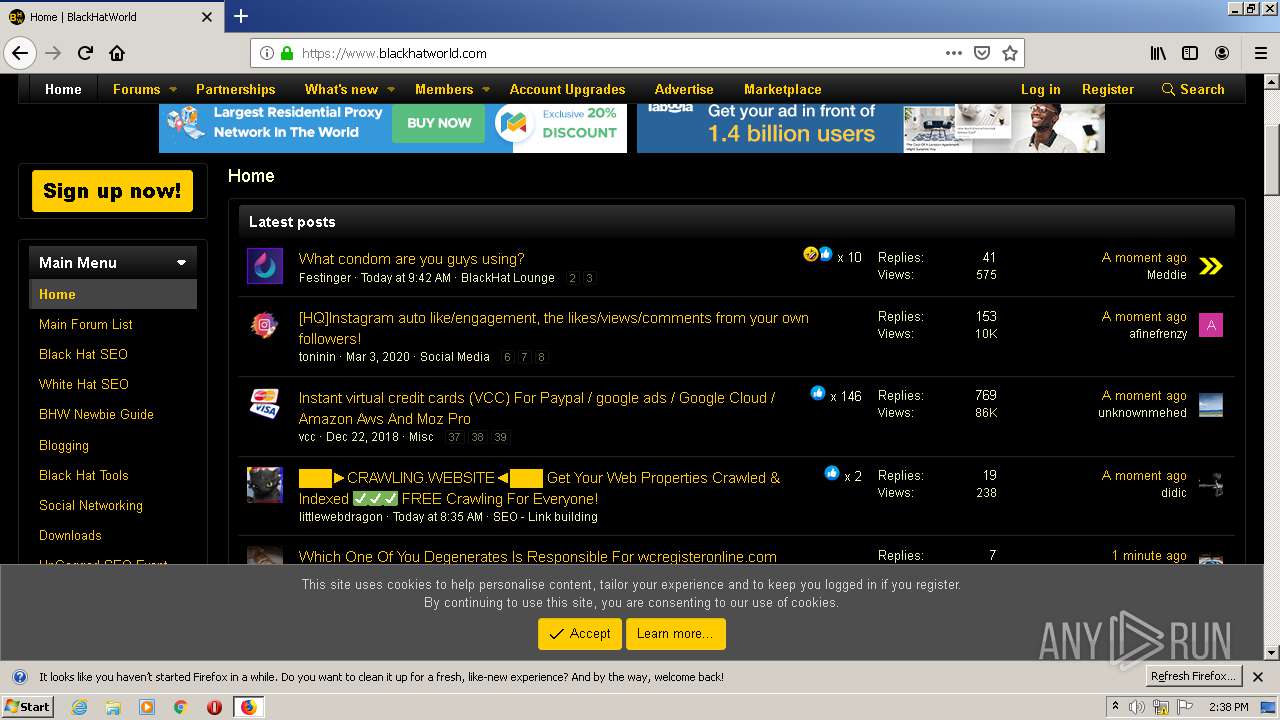
Task: Open didic's avatar thumbnail
Action: coord(1211,484)
